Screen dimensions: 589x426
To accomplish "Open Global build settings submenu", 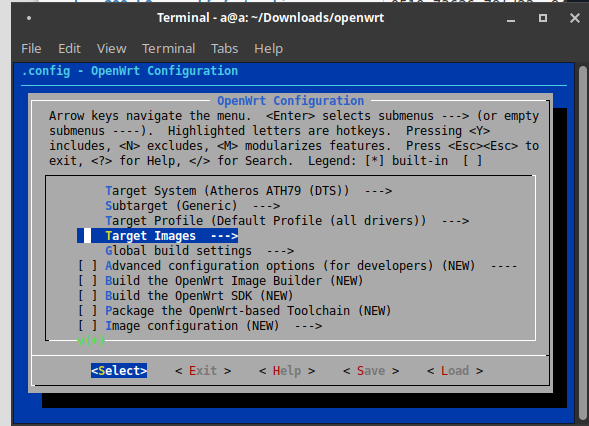I will point(199,251).
